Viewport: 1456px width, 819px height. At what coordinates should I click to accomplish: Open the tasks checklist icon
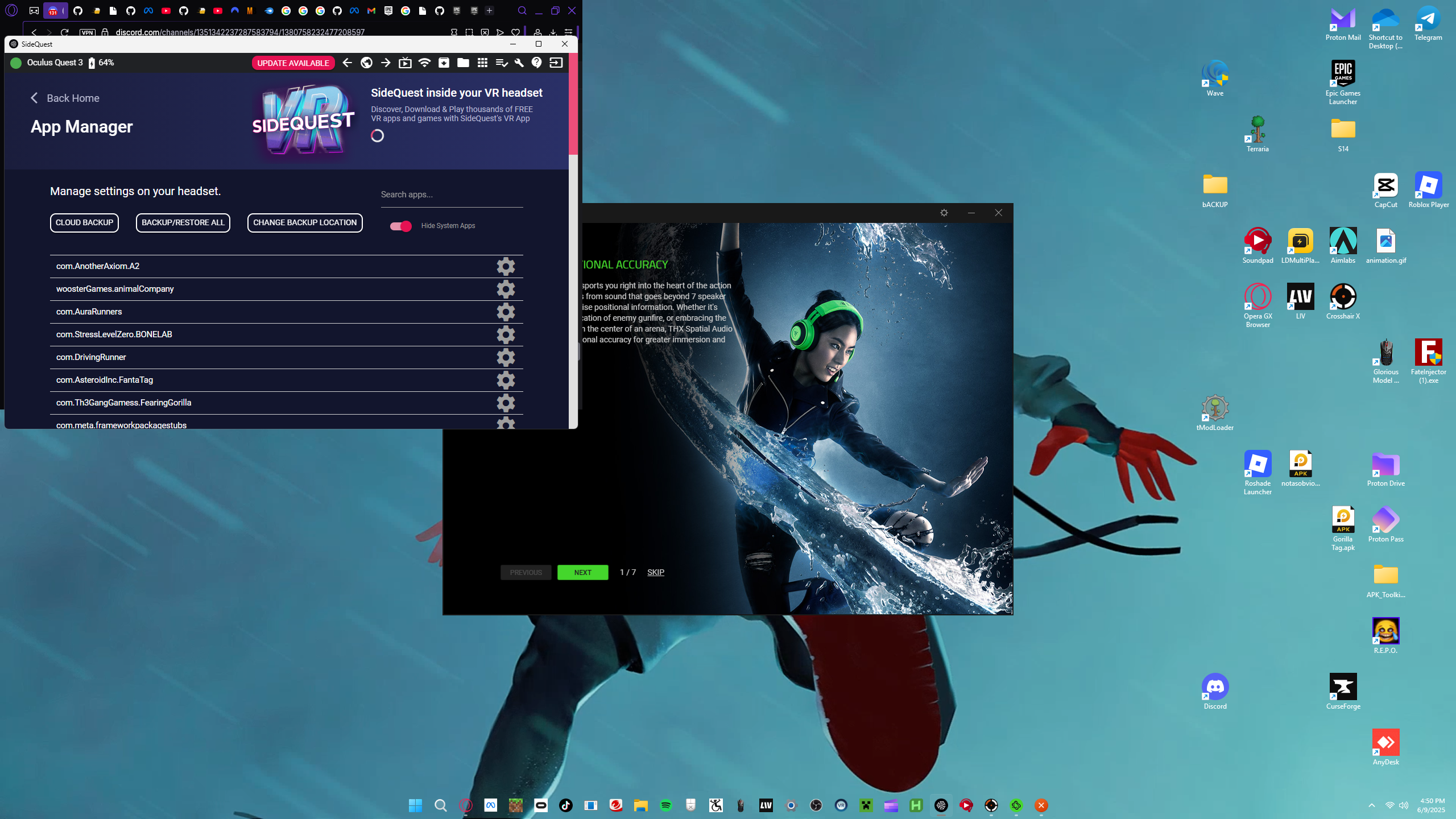pos(501,63)
